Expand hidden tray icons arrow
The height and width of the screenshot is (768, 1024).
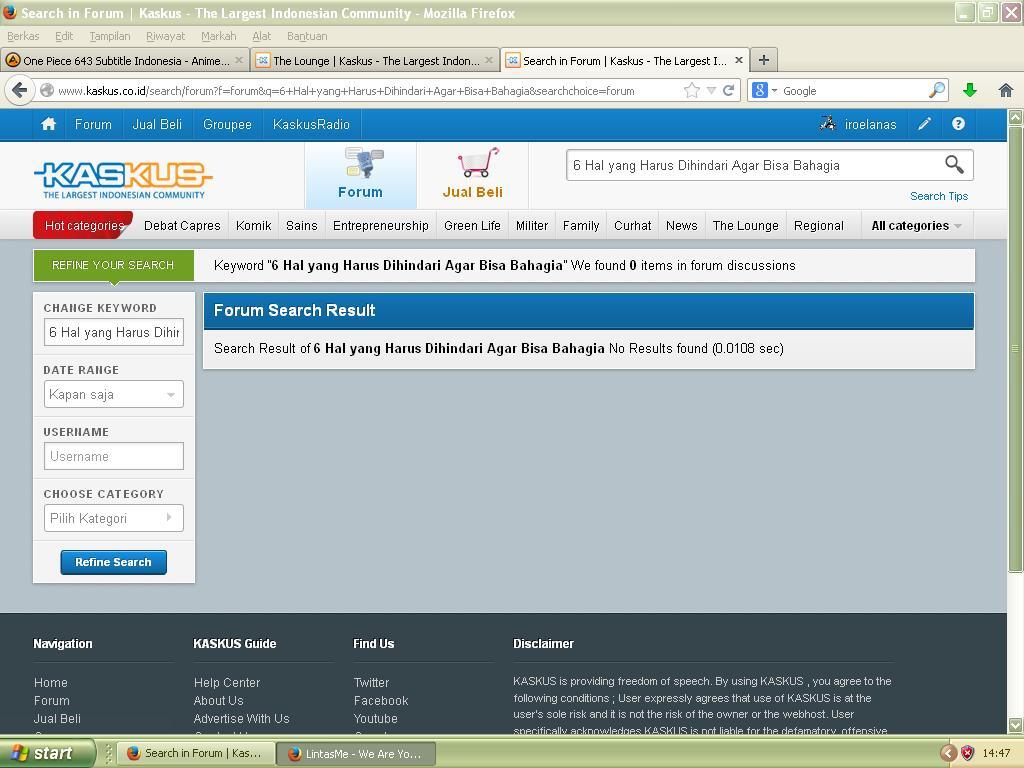coord(949,753)
